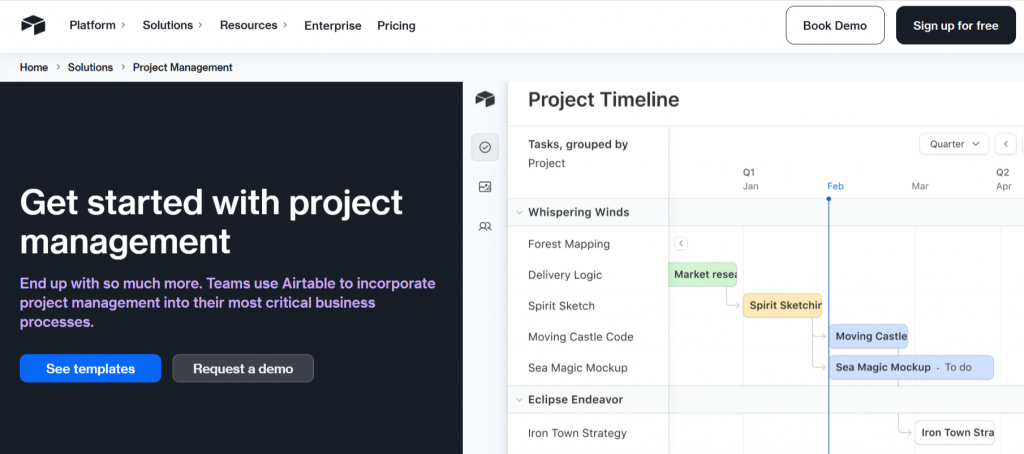The image size is (1024, 454).
Task: Click the Request a demo button
Action: coord(243,368)
